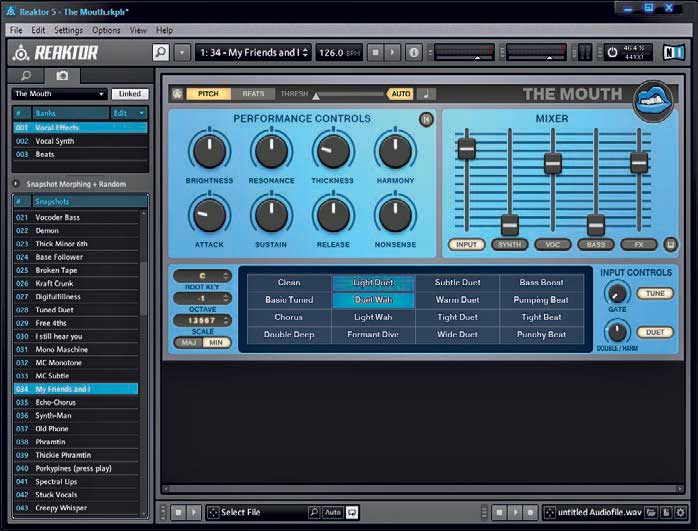Viewport: 698px width, 531px height.
Task: Toggle the SYNTH mixer channel button
Action: (509, 244)
